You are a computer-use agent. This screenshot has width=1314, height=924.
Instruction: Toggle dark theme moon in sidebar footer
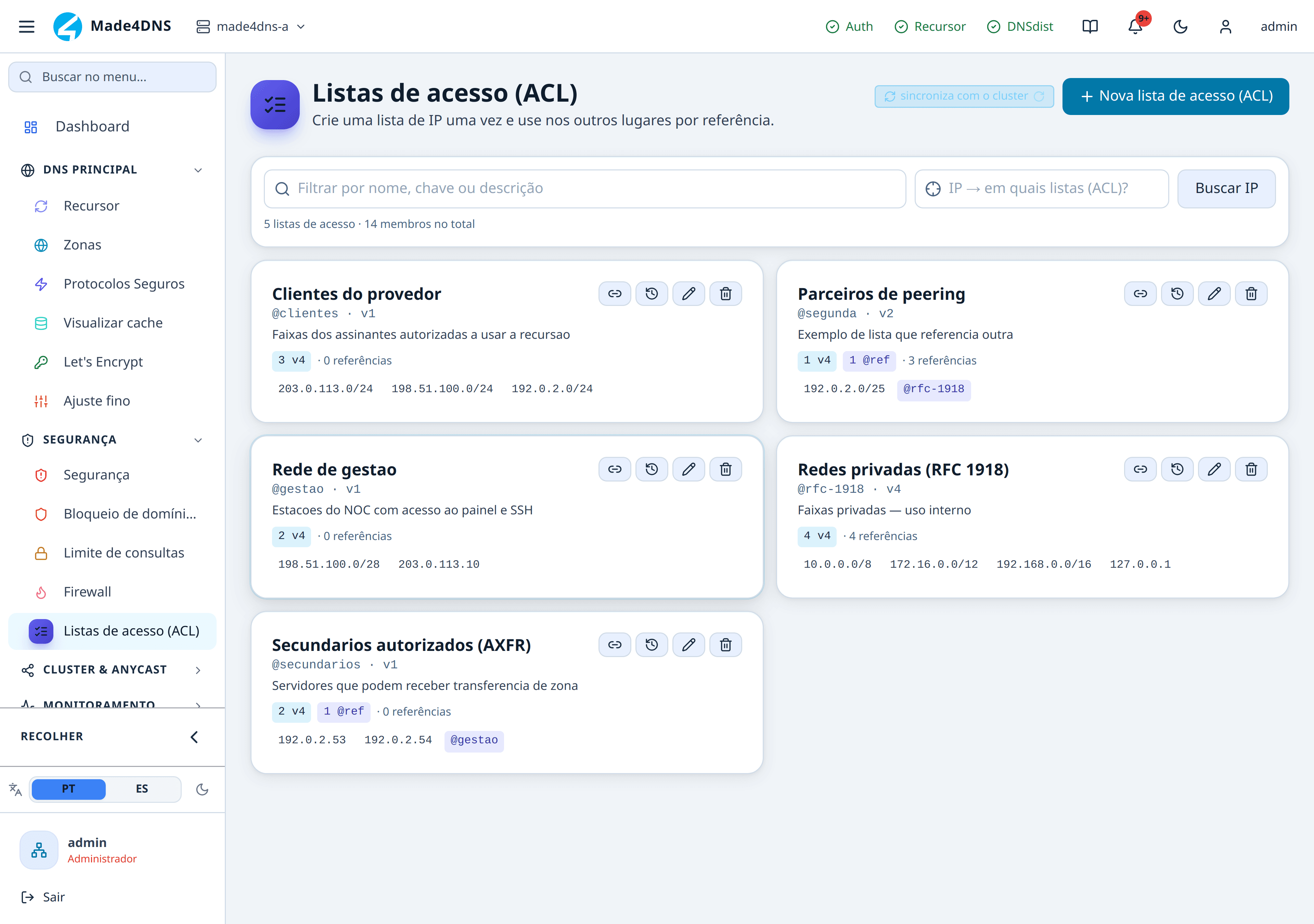202,790
